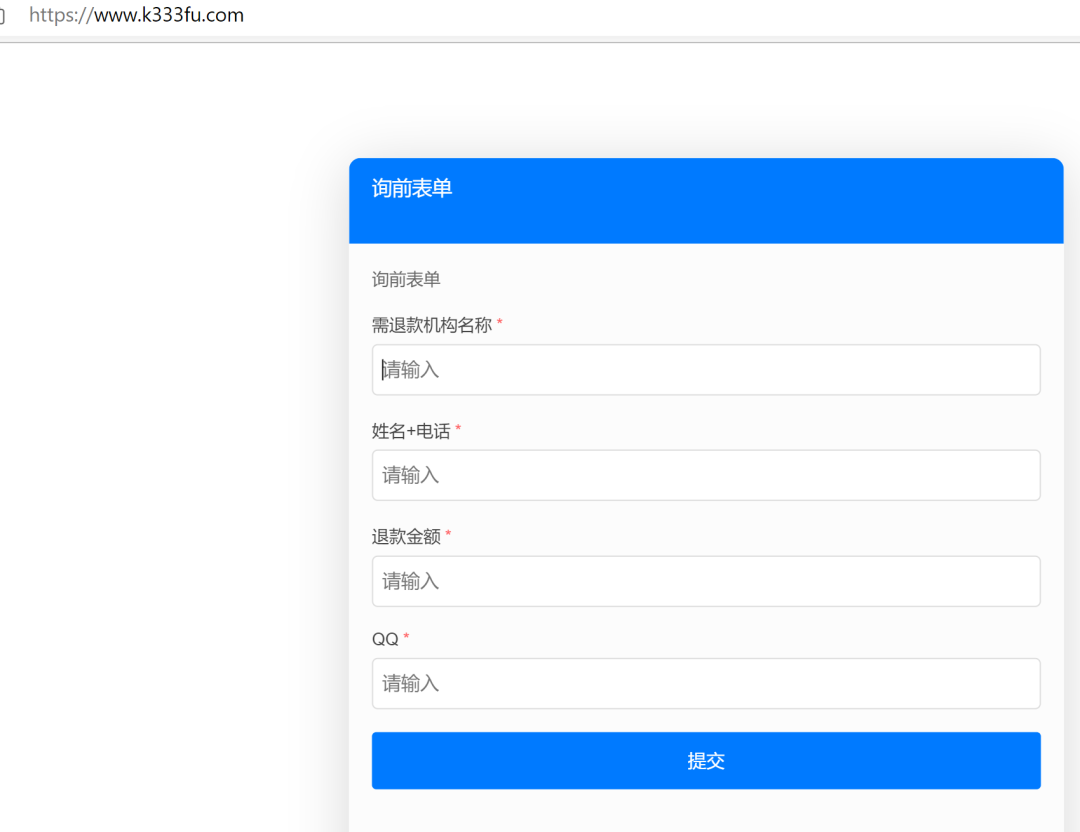Click the 姓名+电话 field label

coord(410,431)
